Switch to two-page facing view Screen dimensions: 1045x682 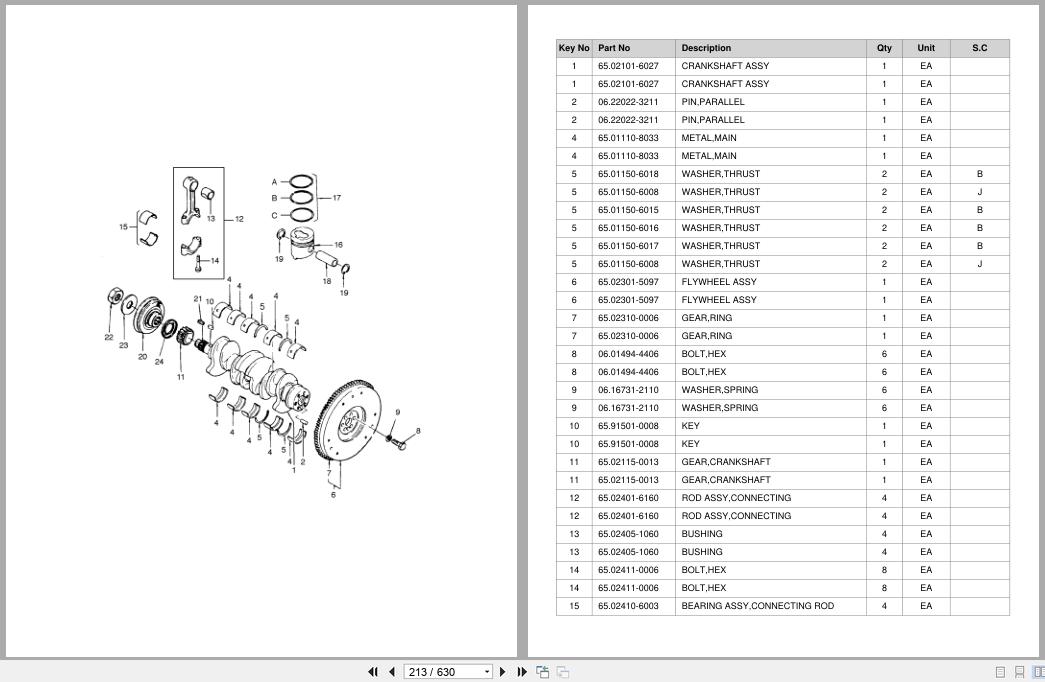point(1038,672)
